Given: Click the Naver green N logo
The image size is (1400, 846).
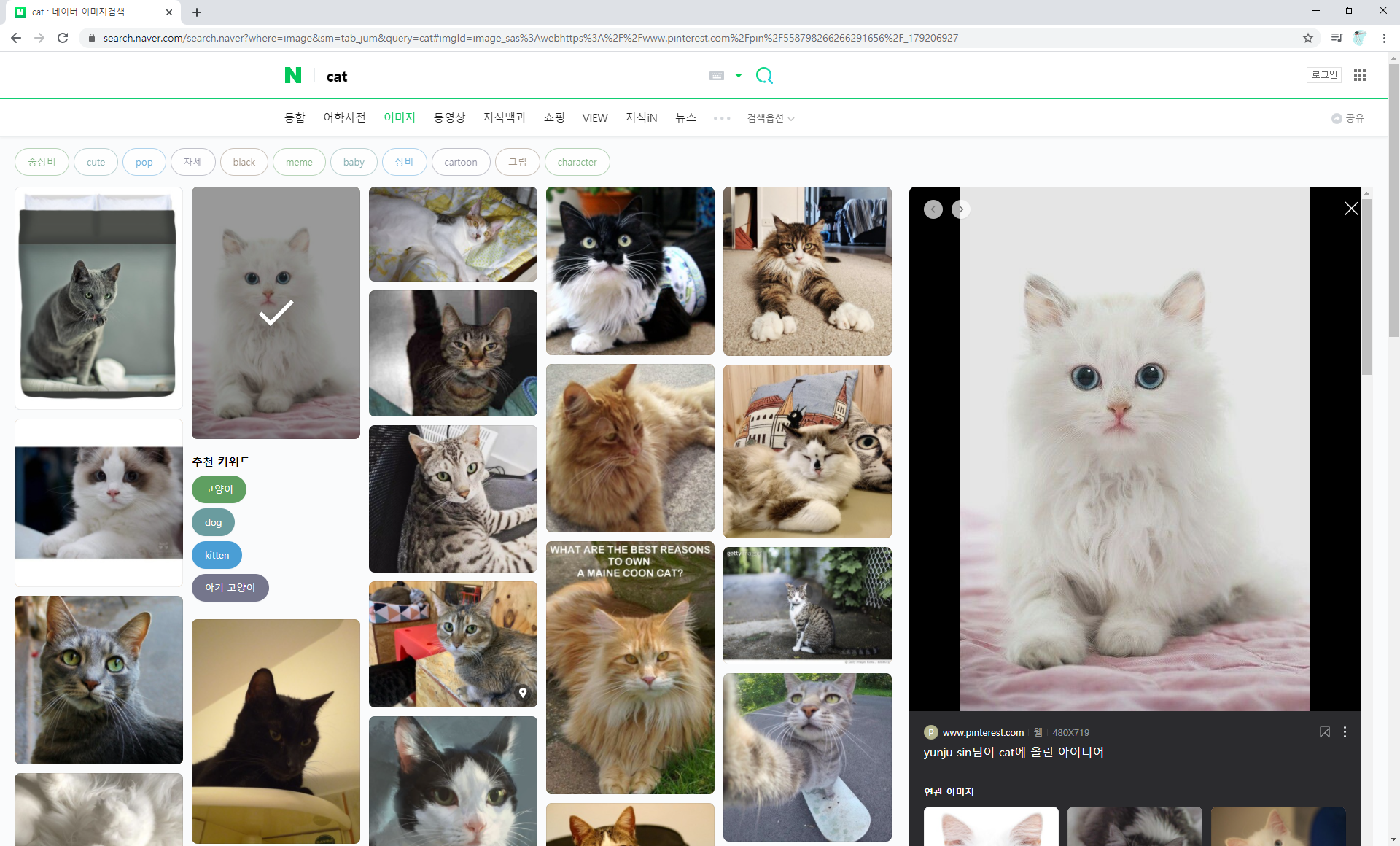Looking at the screenshot, I should coord(292,76).
